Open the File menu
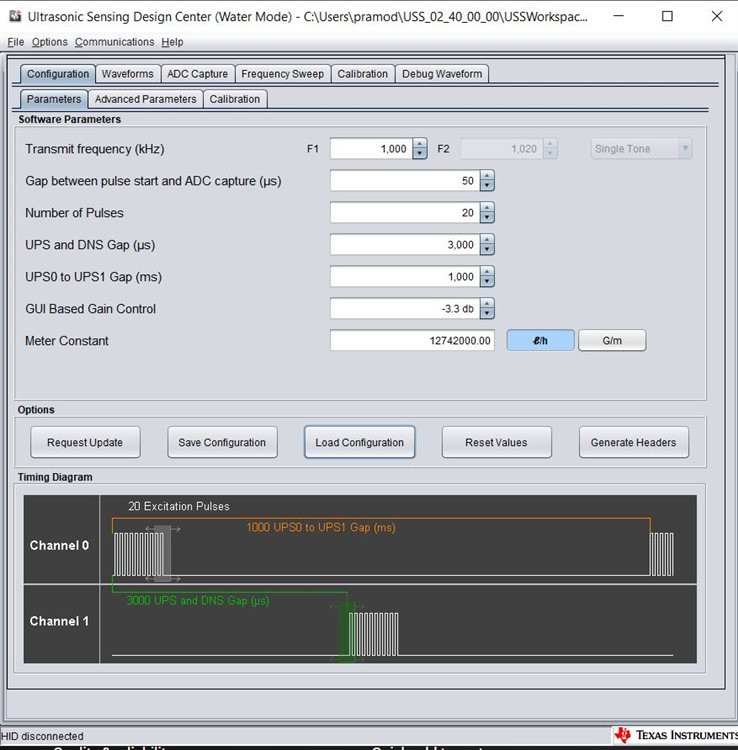 tap(16, 42)
